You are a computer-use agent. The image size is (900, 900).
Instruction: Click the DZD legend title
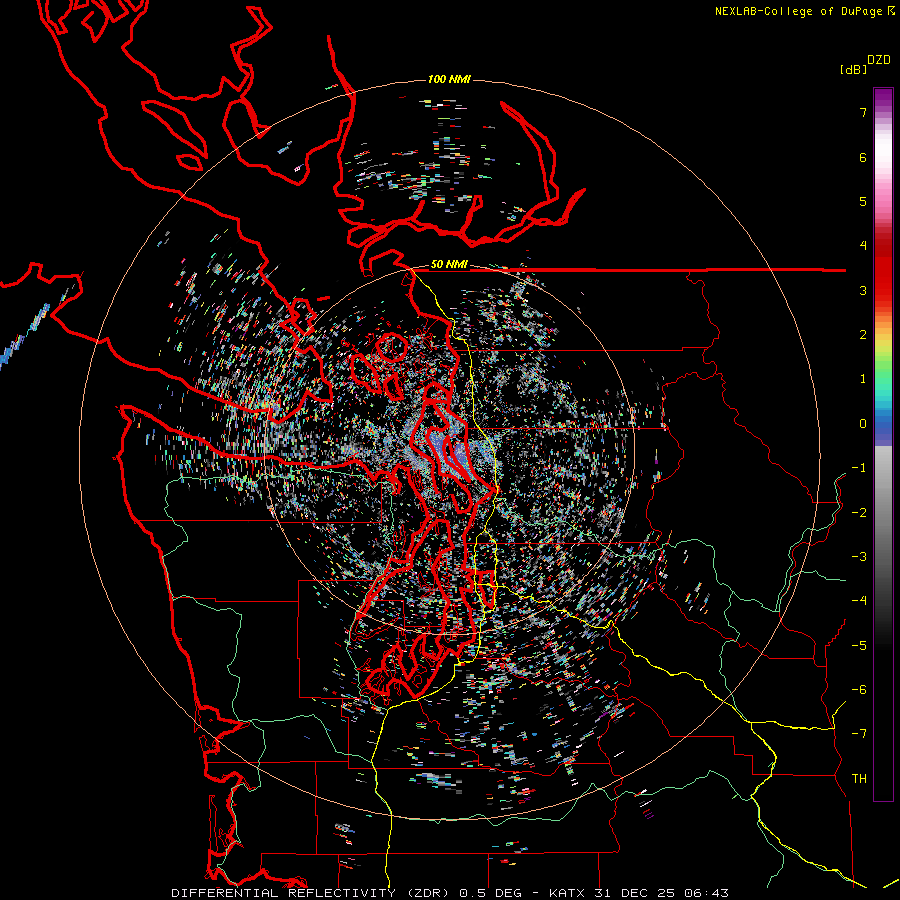(x=879, y=60)
